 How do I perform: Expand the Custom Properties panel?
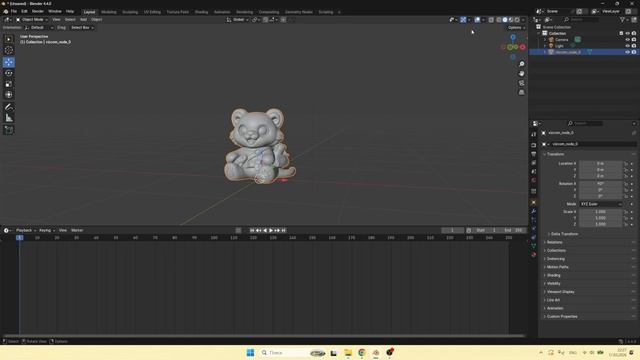click(x=562, y=317)
